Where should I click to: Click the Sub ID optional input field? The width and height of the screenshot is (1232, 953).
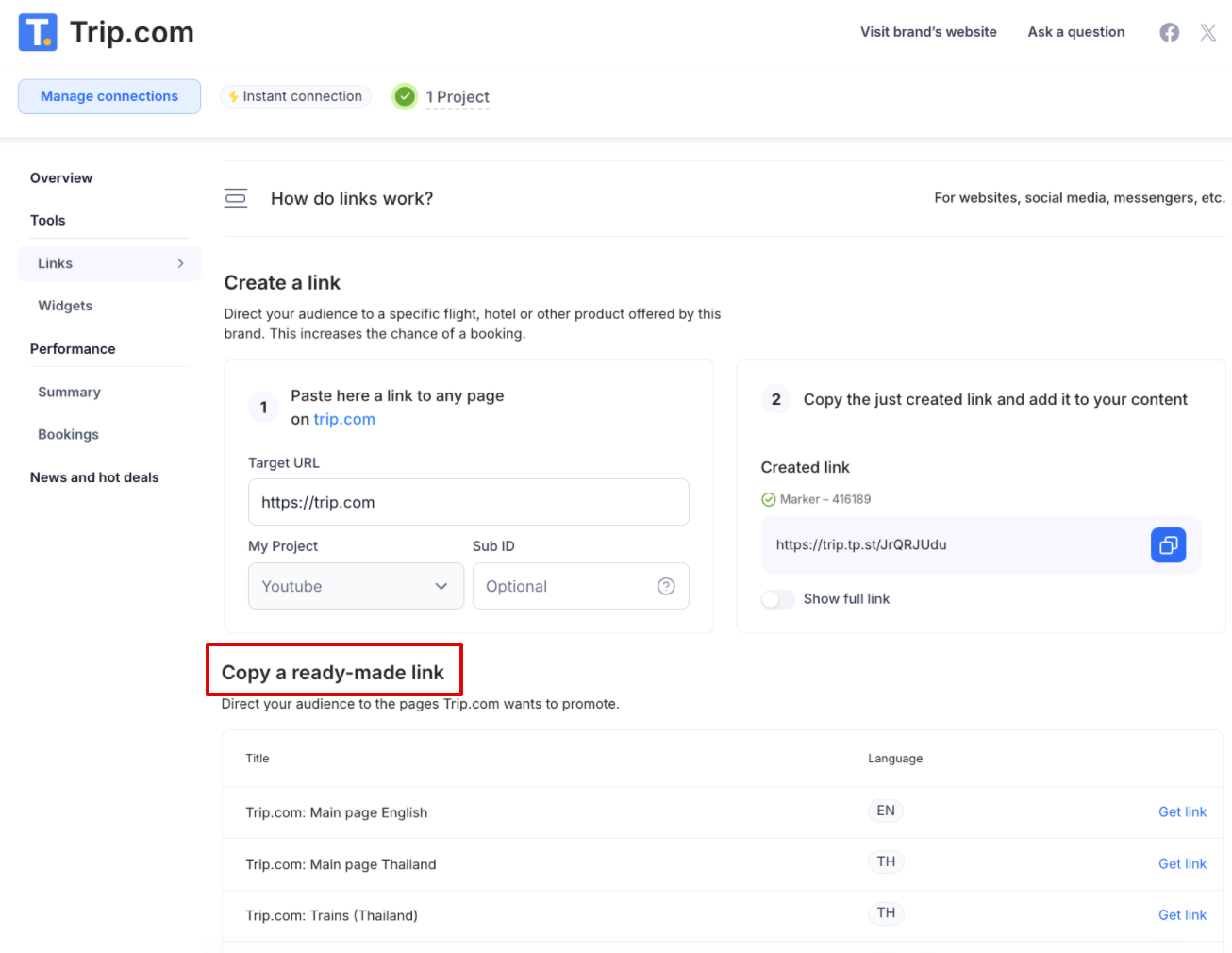(x=581, y=586)
